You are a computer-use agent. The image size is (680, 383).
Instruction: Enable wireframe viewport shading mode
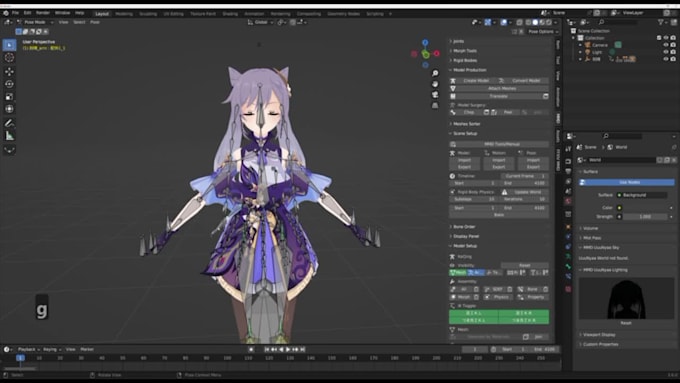pyautogui.click(x=528, y=22)
